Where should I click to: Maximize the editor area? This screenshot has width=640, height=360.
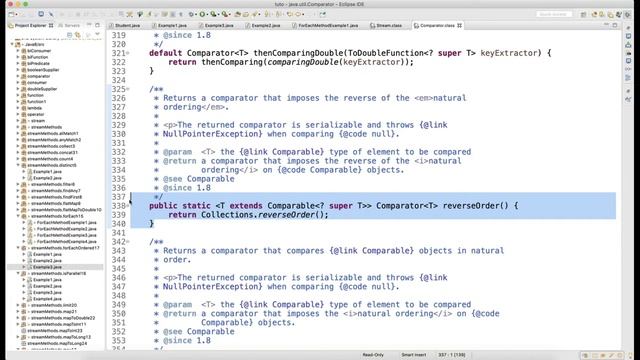point(615,25)
